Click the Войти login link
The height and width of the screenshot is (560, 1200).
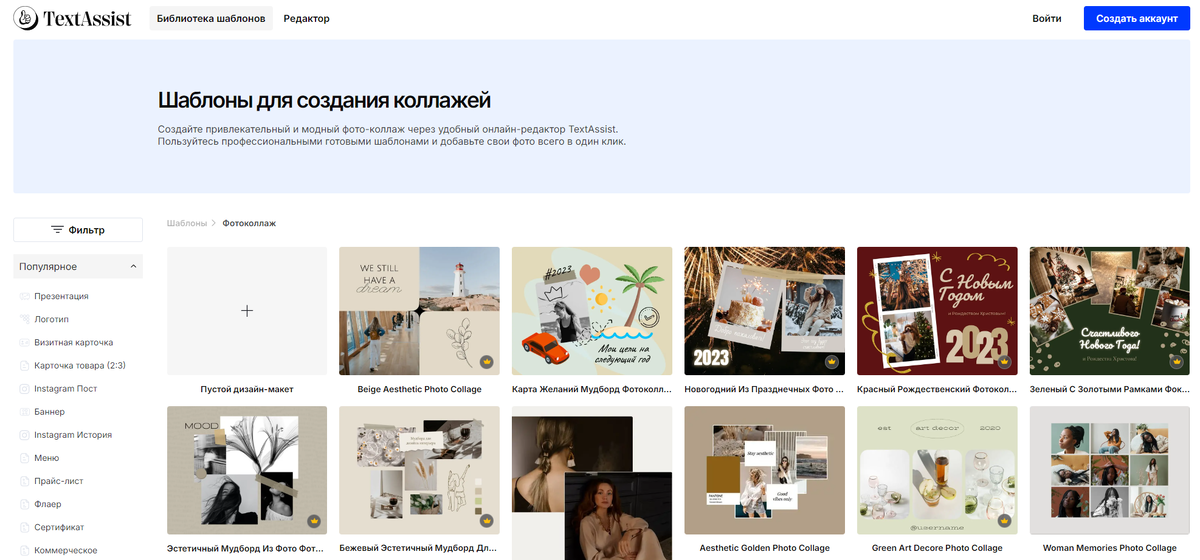click(1047, 18)
